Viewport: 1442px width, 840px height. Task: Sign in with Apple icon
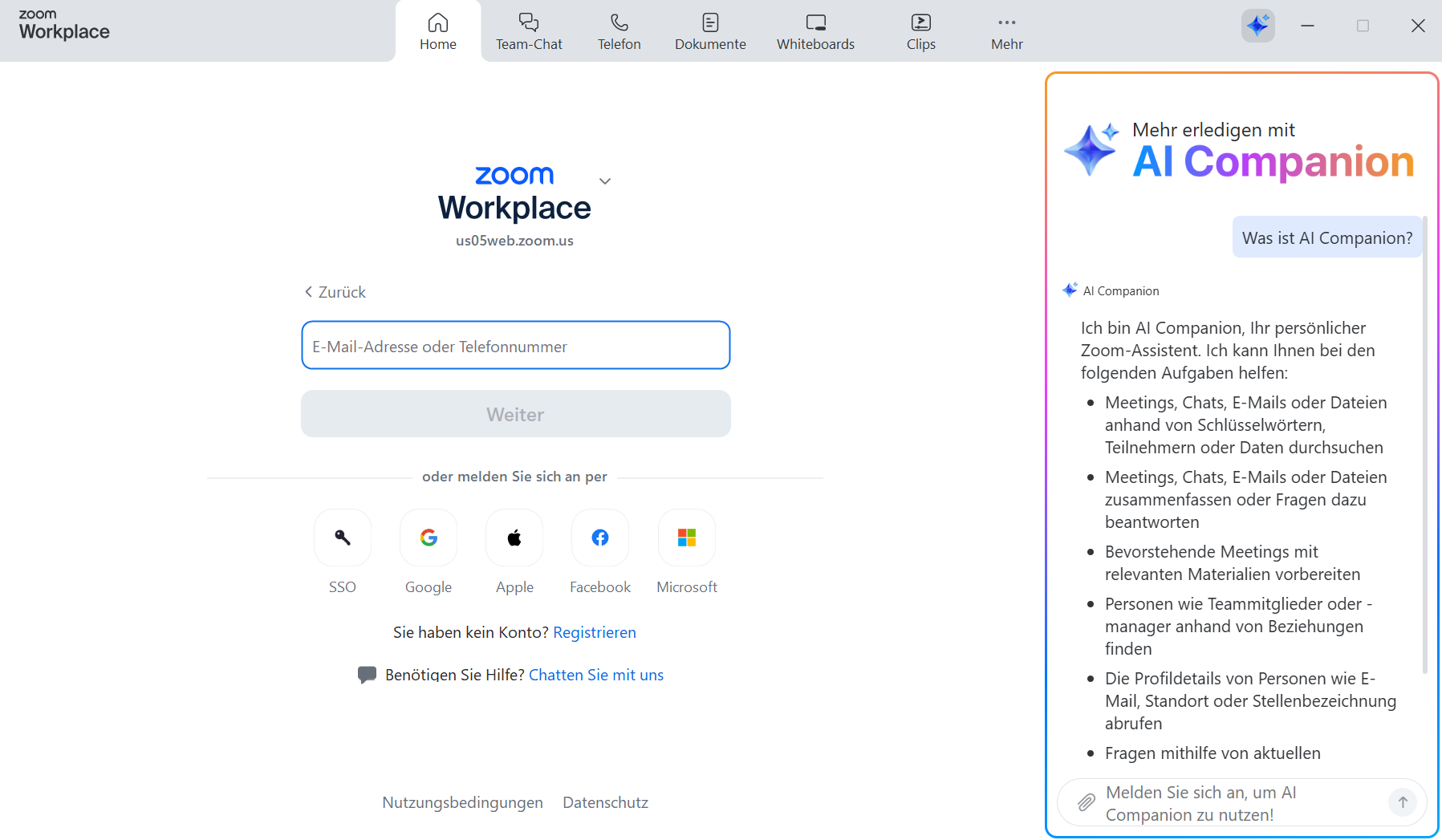514,538
